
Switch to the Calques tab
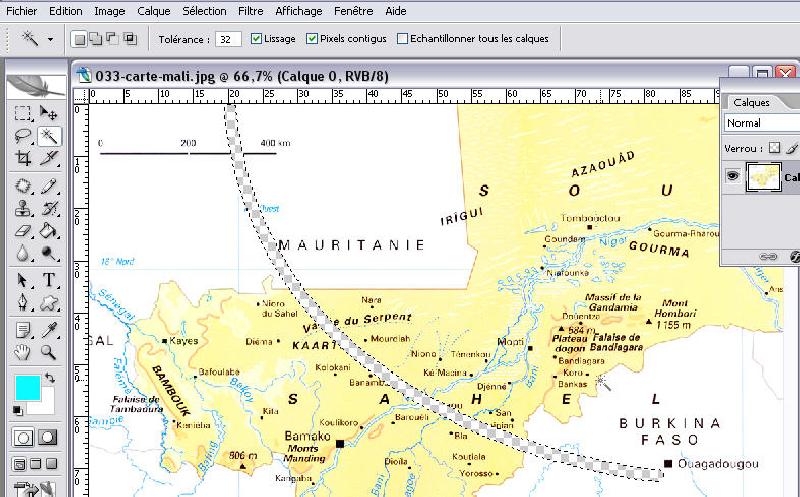click(751, 103)
